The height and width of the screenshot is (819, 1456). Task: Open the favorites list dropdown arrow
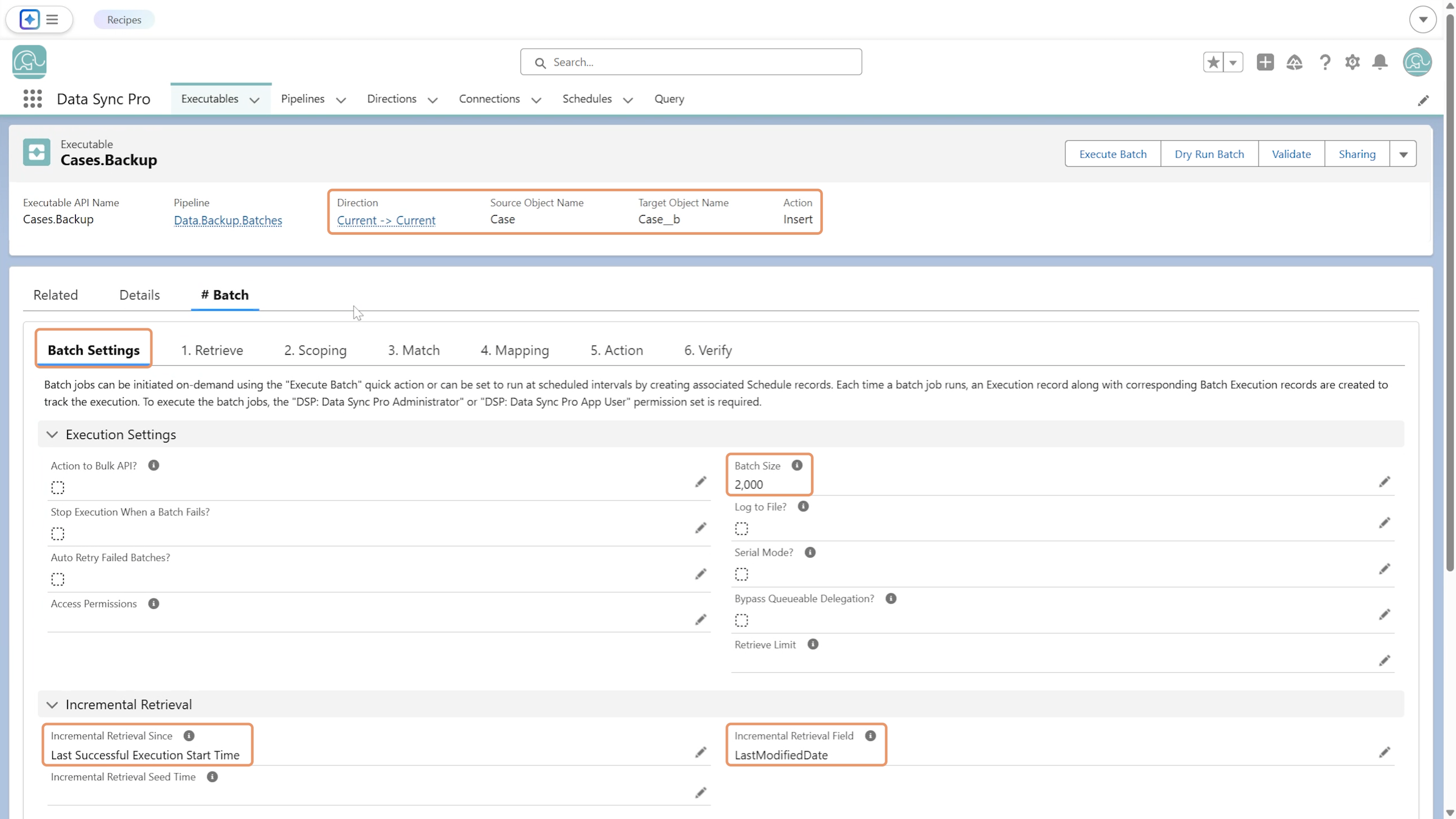pos(1233,62)
